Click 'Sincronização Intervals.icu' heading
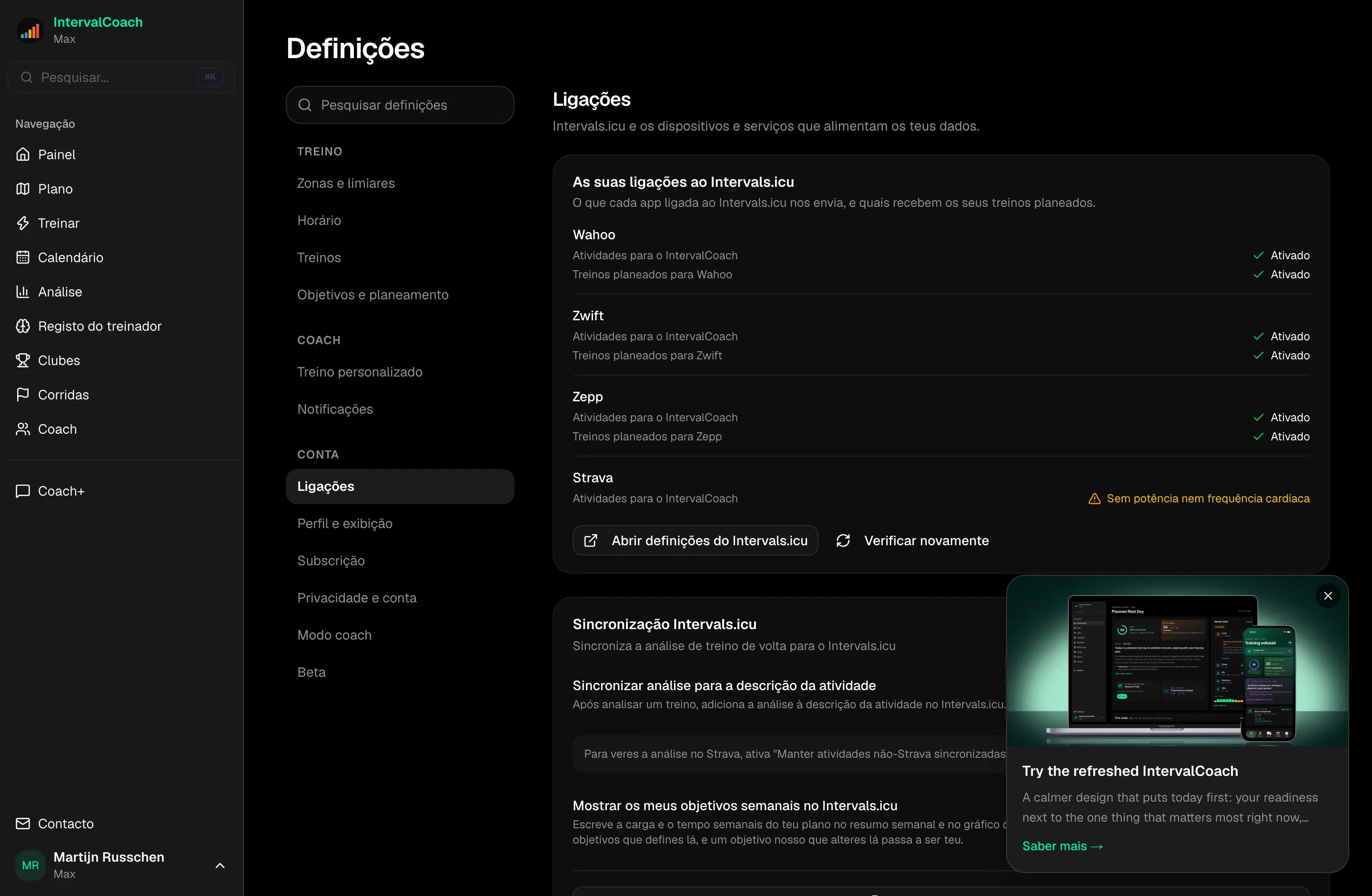1372x896 pixels. [x=665, y=624]
